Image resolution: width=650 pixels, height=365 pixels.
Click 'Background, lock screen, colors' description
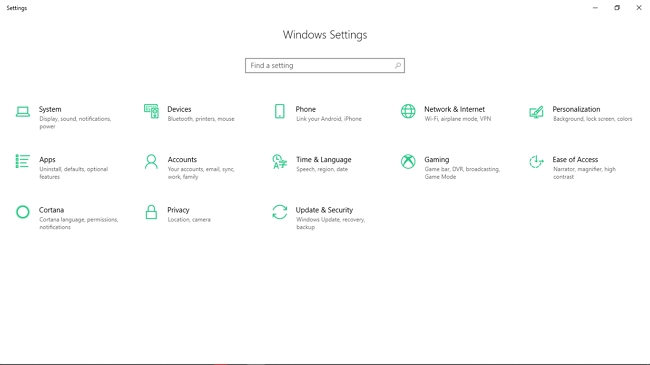(x=592, y=119)
